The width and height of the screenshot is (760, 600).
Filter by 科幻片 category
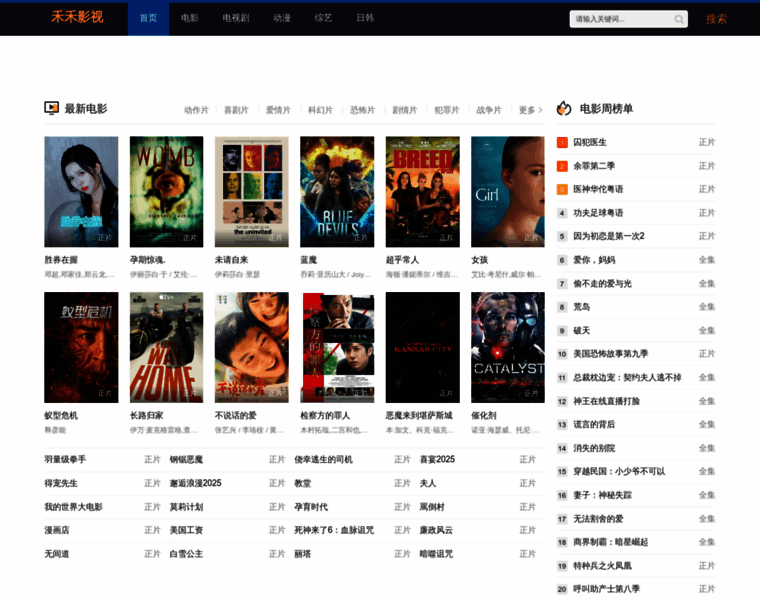click(320, 110)
